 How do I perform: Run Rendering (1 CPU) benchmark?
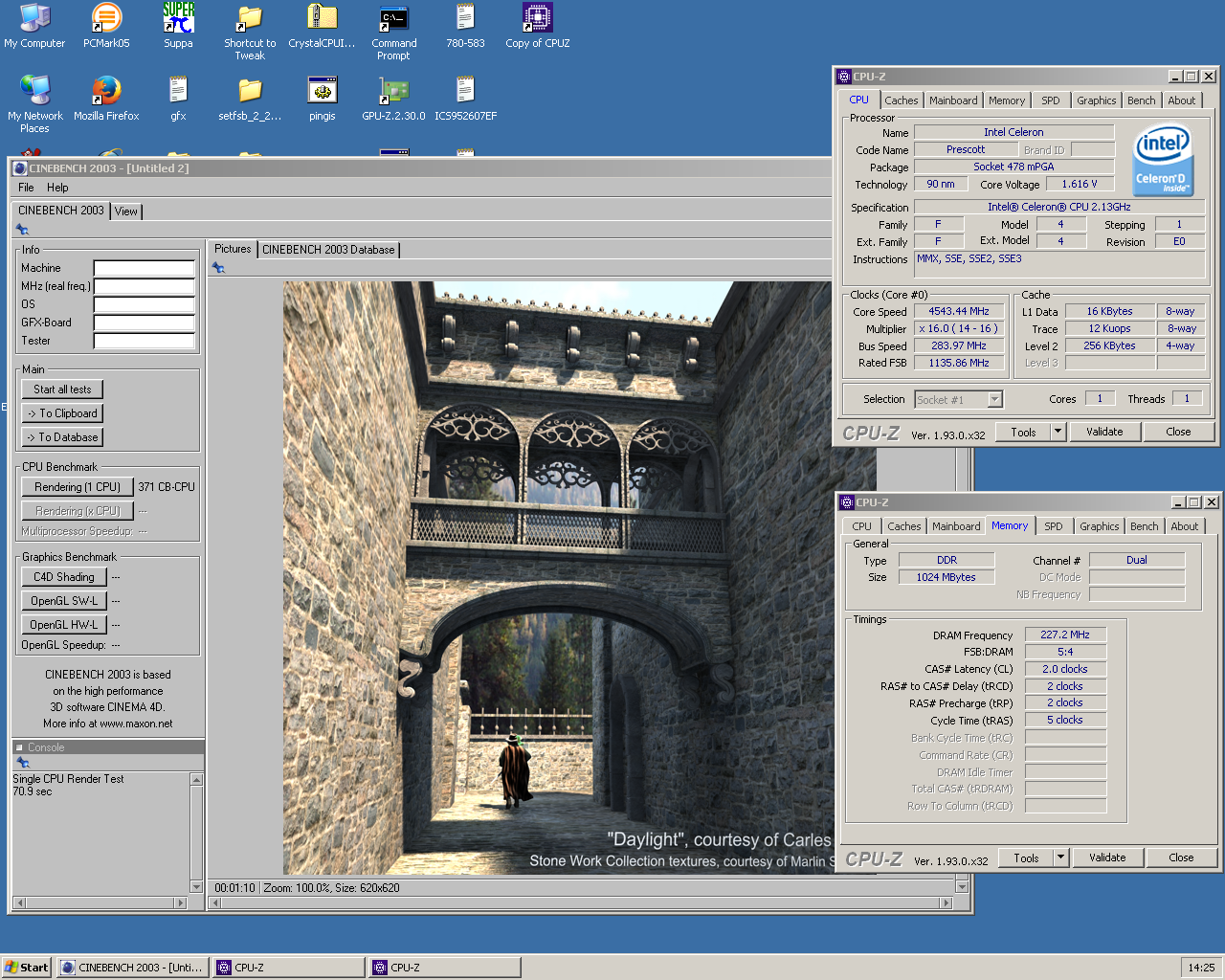click(x=78, y=487)
